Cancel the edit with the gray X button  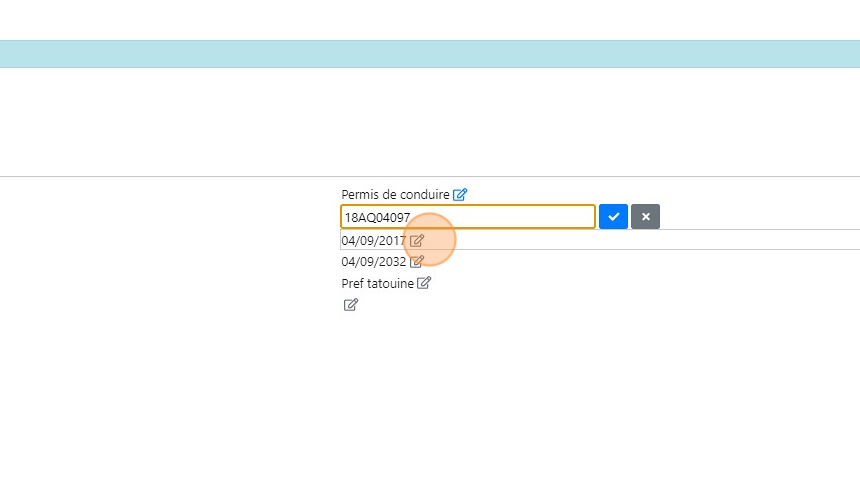(646, 217)
